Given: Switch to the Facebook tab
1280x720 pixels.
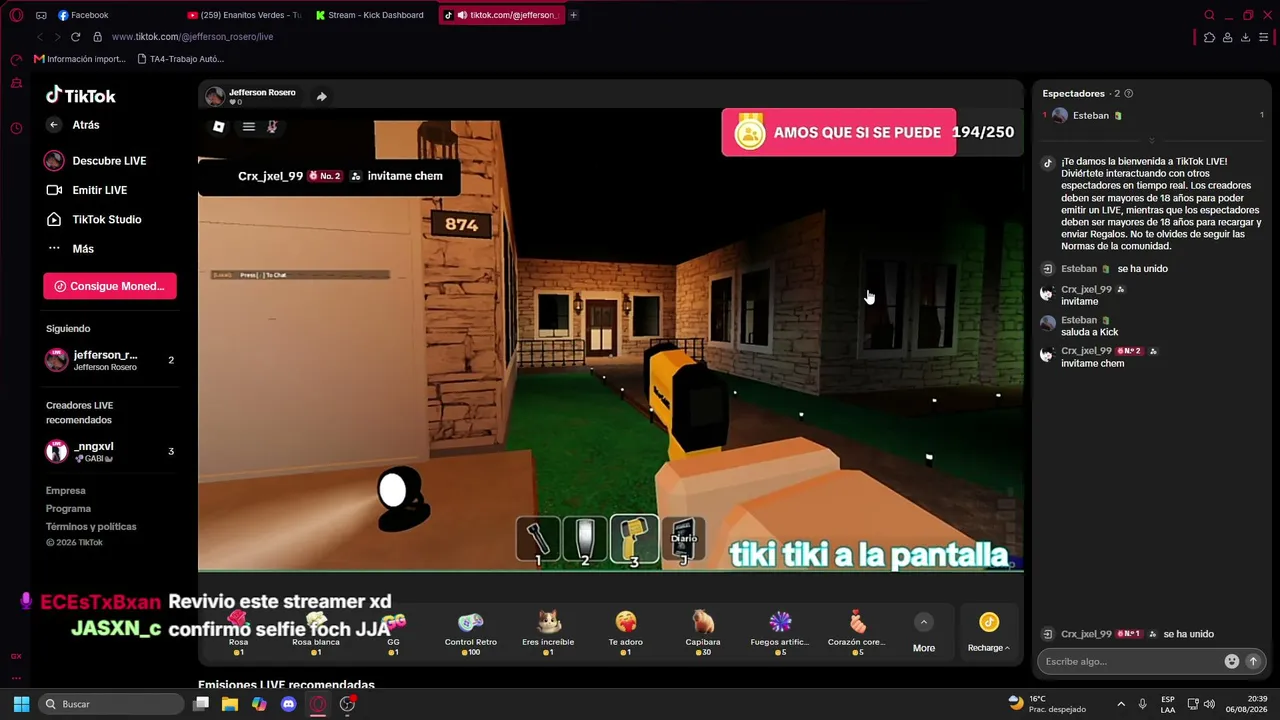Looking at the screenshot, I should point(83,15).
